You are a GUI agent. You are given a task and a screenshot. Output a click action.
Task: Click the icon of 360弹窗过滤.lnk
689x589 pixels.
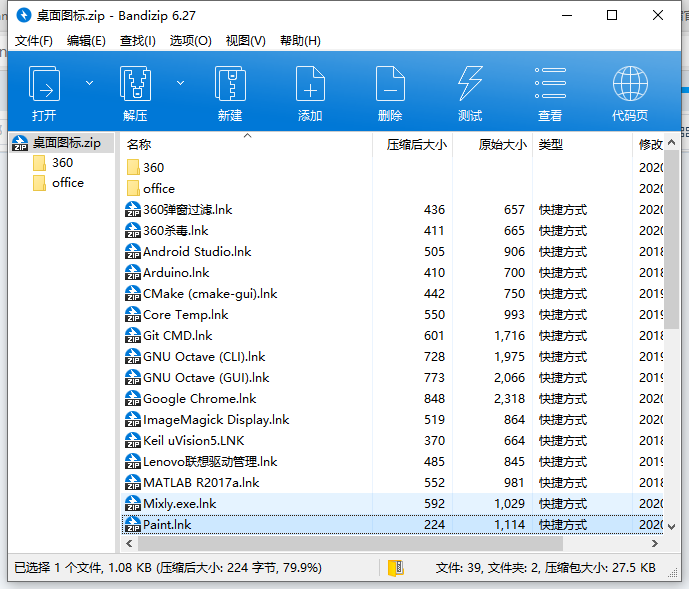point(133,210)
